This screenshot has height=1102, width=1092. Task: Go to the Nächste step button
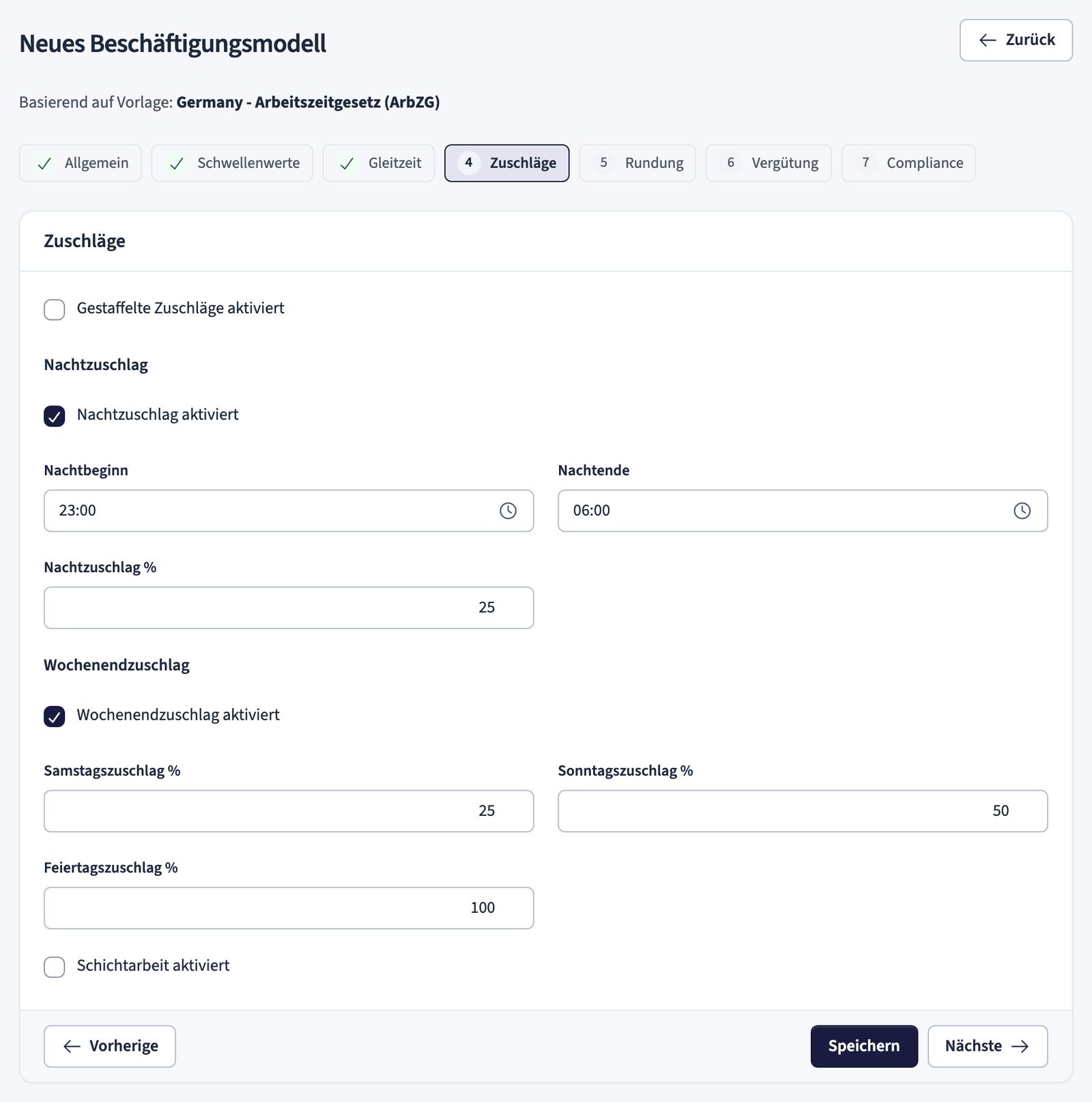[x=988, y=1046]
